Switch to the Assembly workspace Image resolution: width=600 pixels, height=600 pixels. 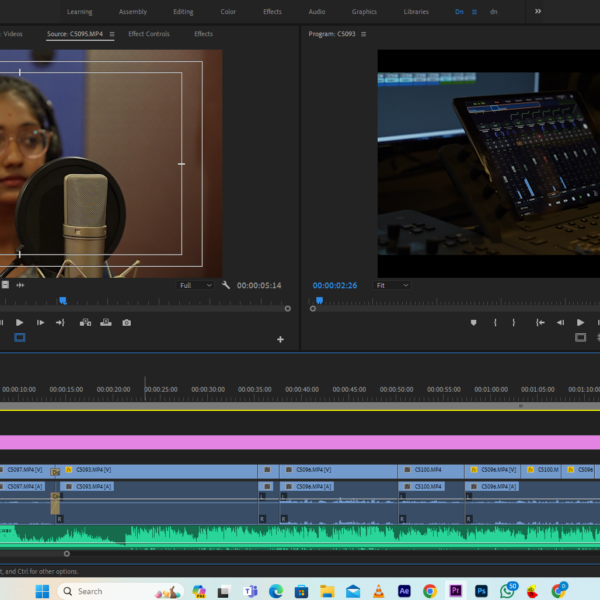tap(133, 12)
